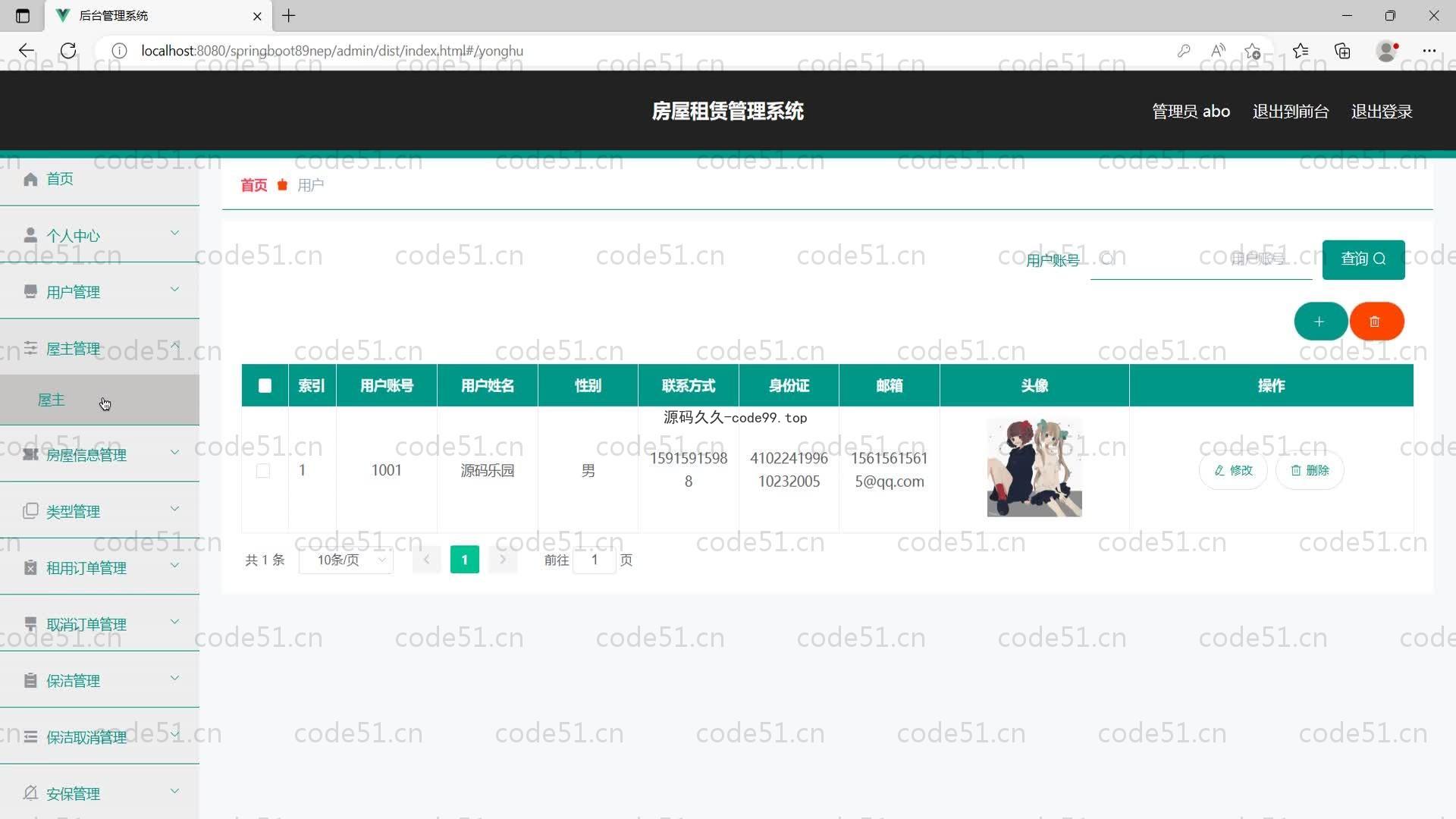Click the 修改 edit button for row 1
The height and width of the screenshot is (819, 1456).
pyautogui.click(x=1233, y=470)
